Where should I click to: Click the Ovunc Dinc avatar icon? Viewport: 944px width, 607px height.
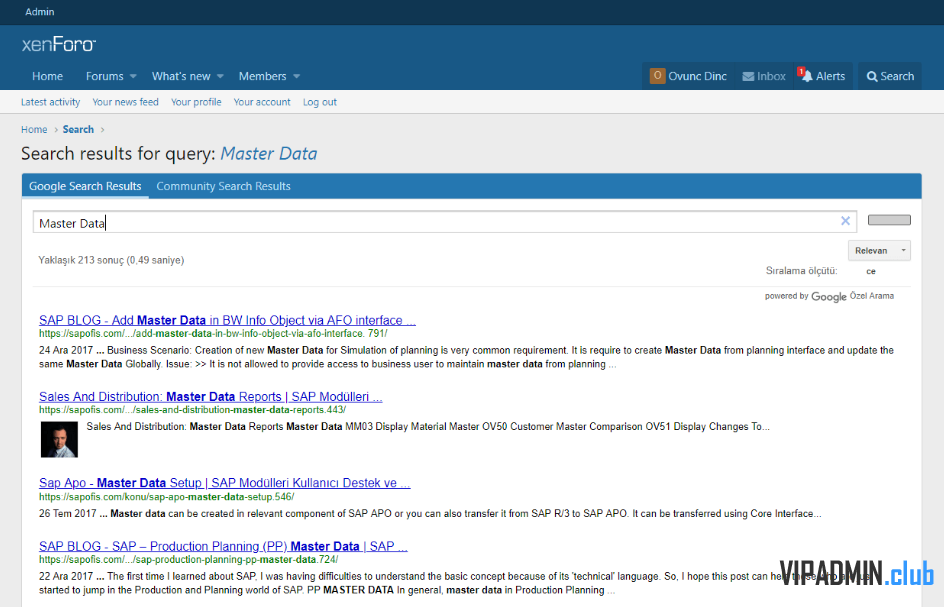point(657,76)
